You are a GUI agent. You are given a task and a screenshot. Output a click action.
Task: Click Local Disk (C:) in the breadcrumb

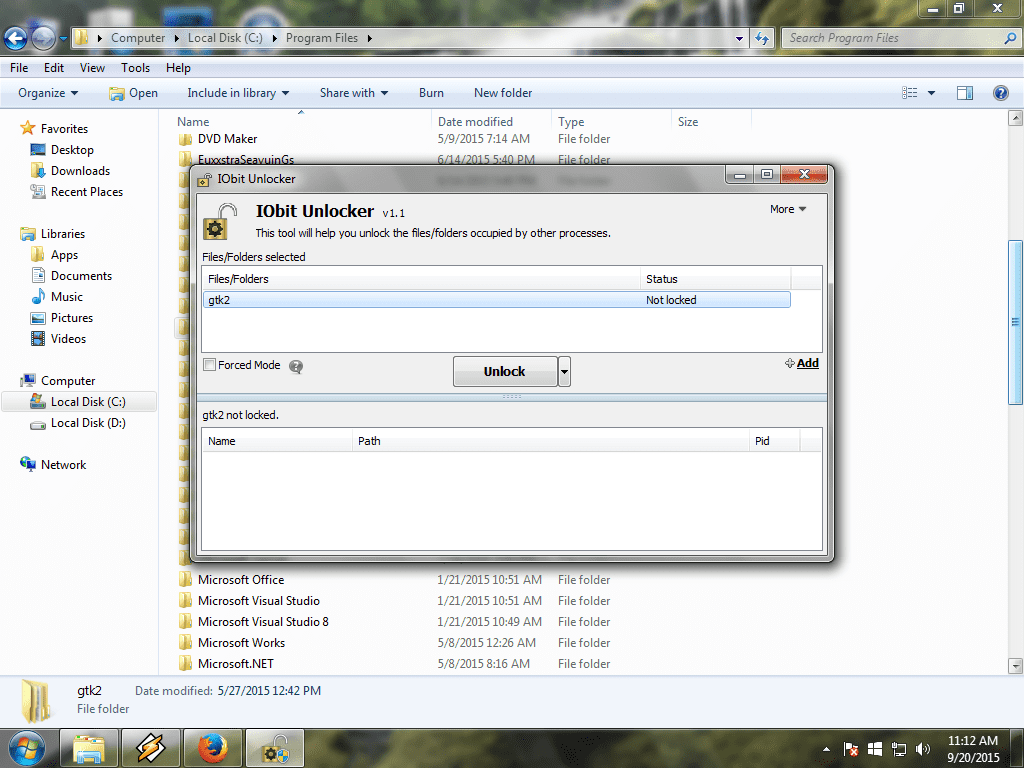click(x=225, y=38)
